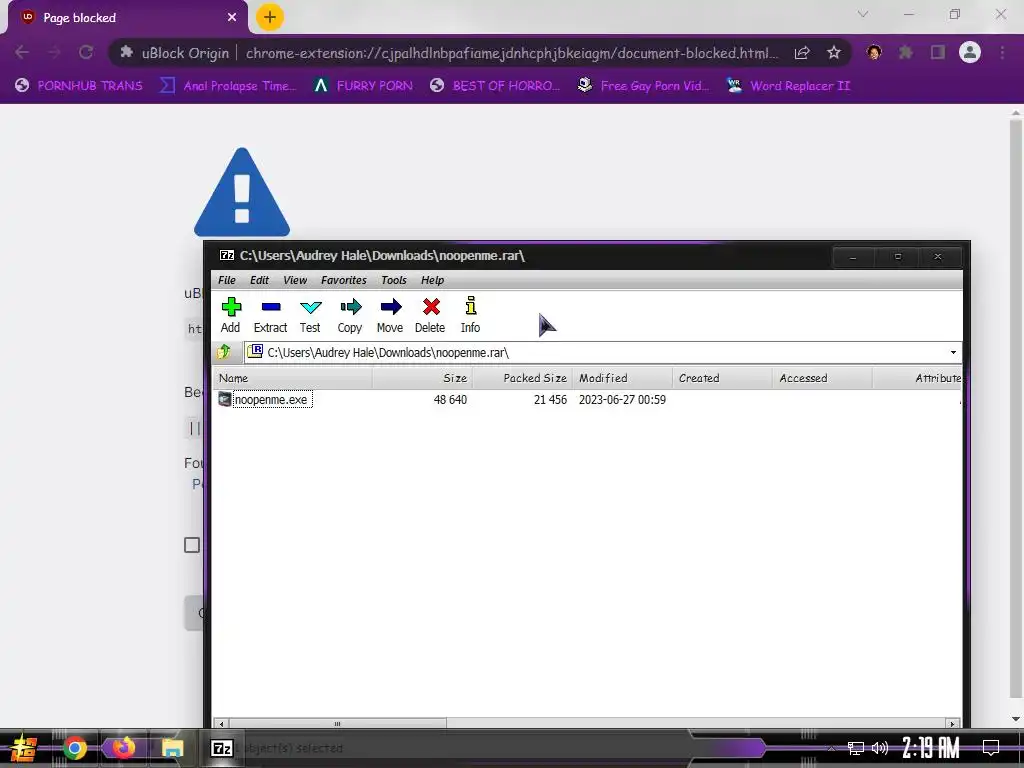The width and height of the screenshot is (1024, 768).
Task: Launch Firefox from the taskbar
Action: [123, 747]
